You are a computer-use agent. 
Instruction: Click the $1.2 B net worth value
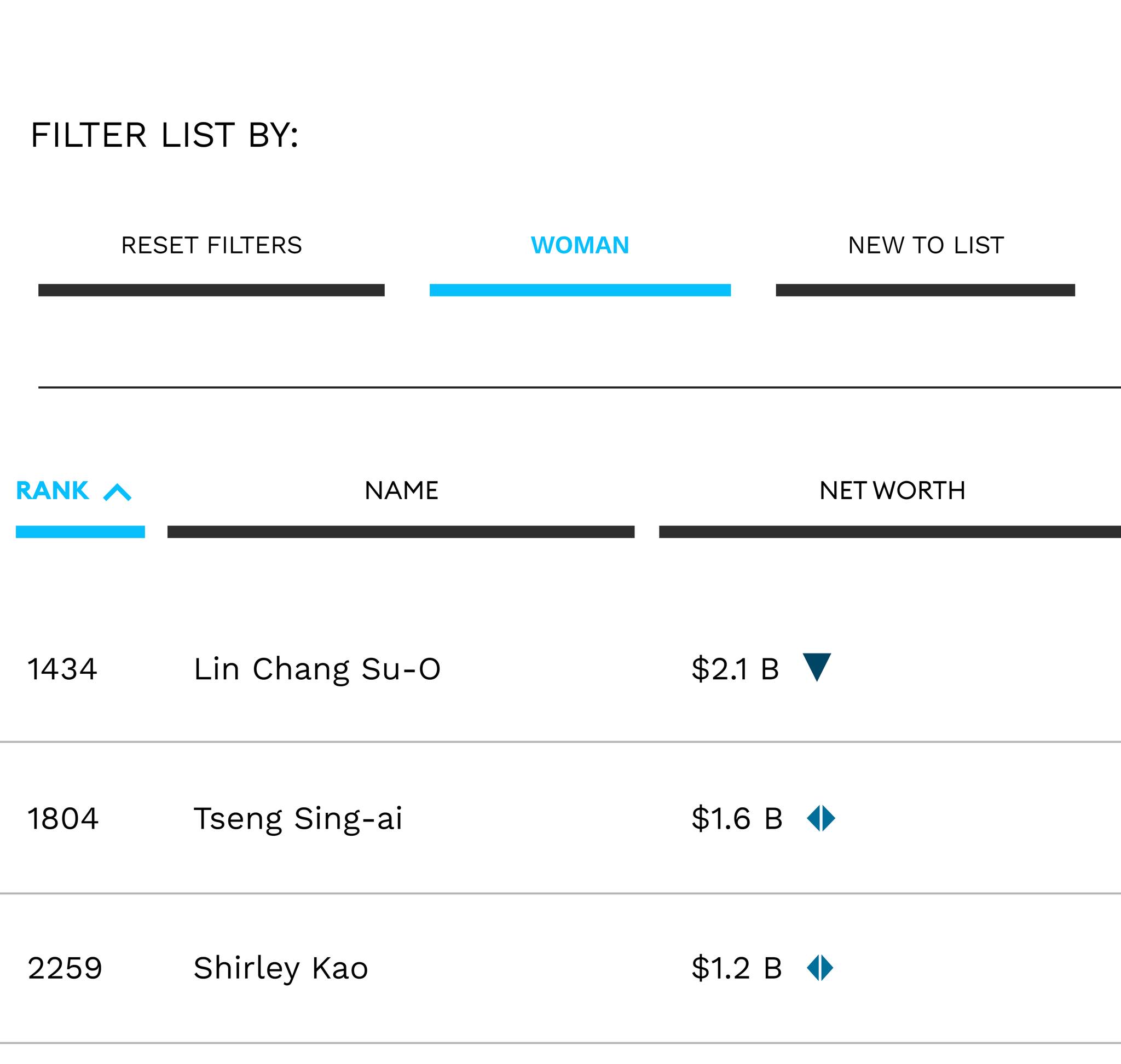pyautogui.click(x=736, y=968)
